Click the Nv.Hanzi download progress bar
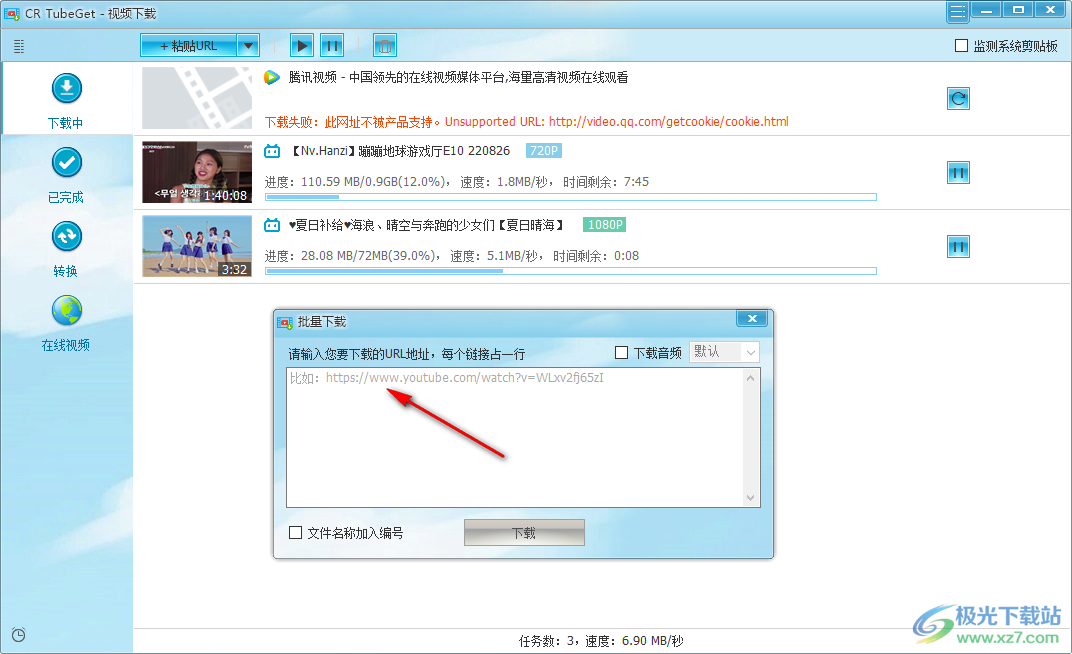Screen dimensions: 1072x654 pyautogui.click(x=571, y=197)
